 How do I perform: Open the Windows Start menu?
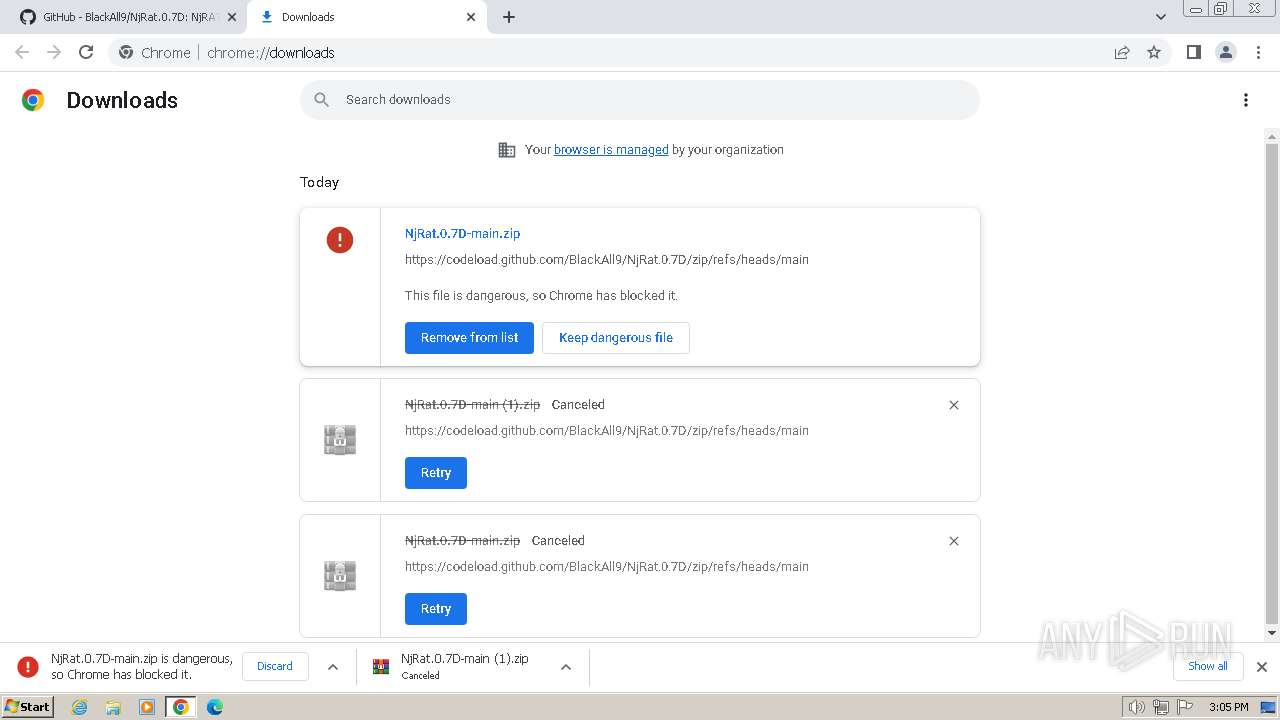(28, 707)
